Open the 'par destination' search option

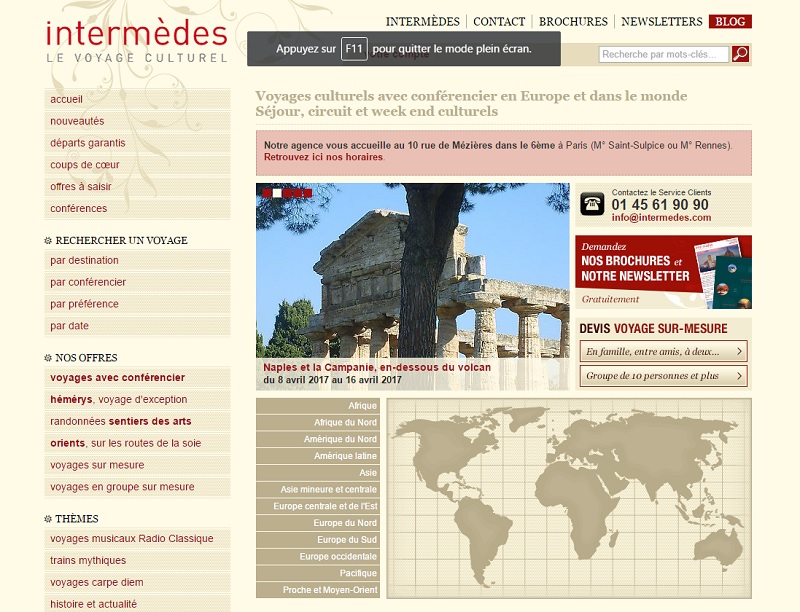coord(84,260)
